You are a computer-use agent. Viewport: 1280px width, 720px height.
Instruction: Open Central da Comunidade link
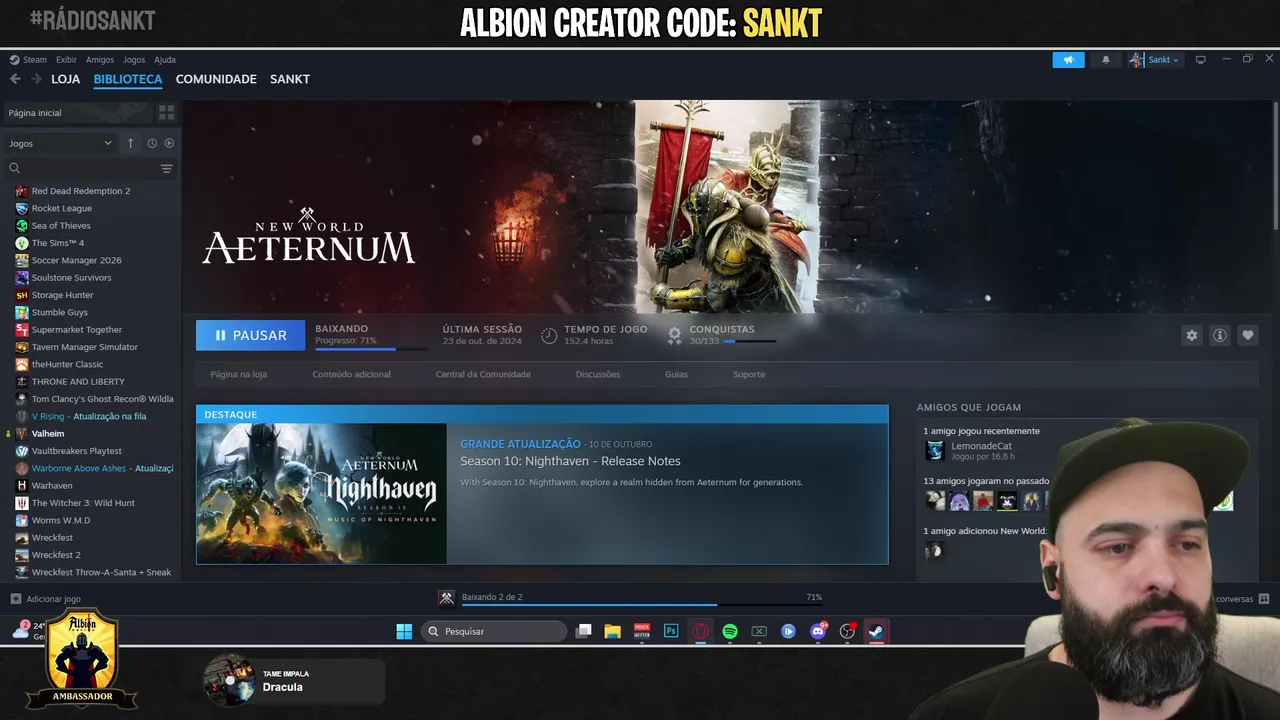click(x=483, y=374)
